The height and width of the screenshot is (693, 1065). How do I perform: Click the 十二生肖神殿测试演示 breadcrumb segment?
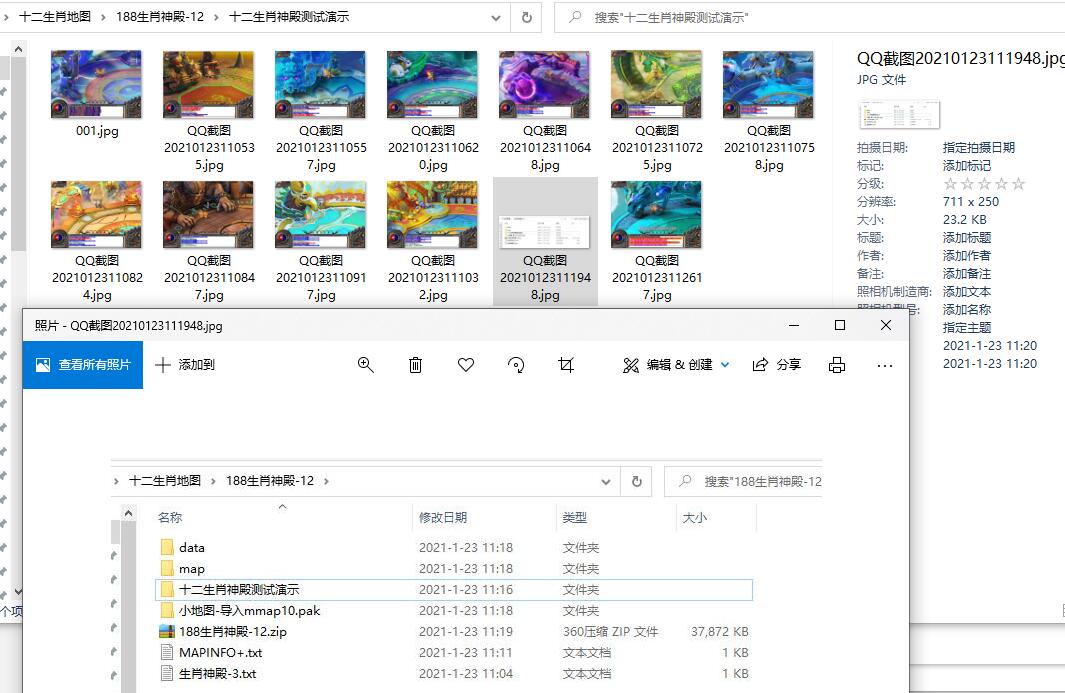point(289,17)
